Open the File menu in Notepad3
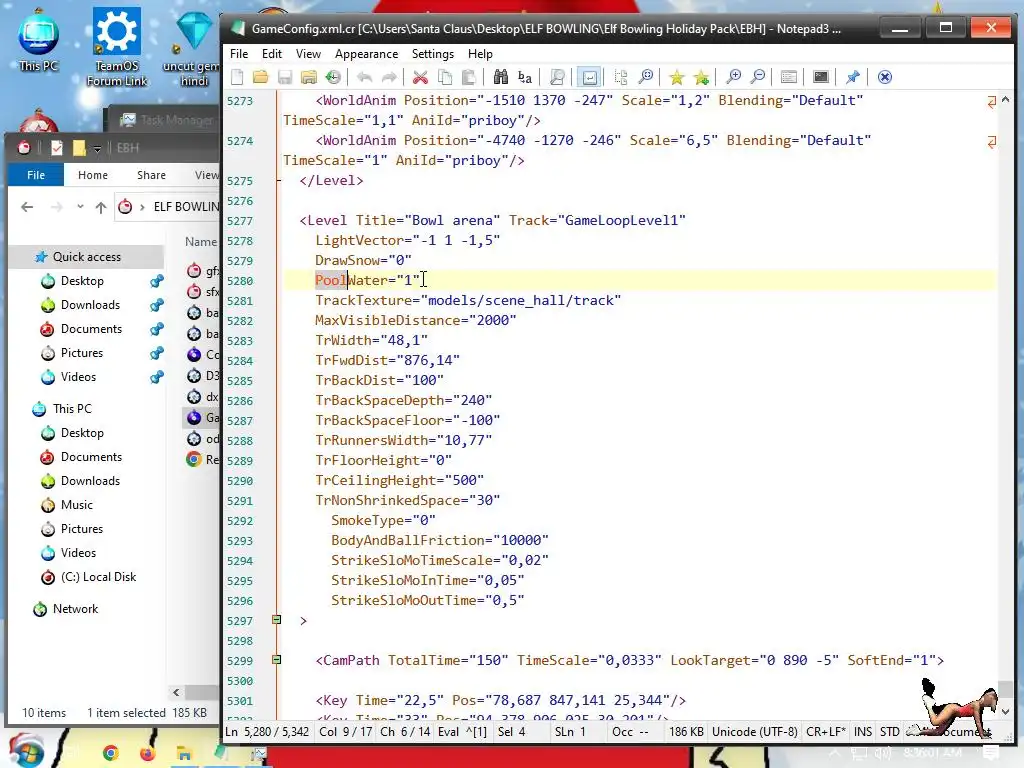The width and height of the screenshot is (1024, 768). [239, 54]
